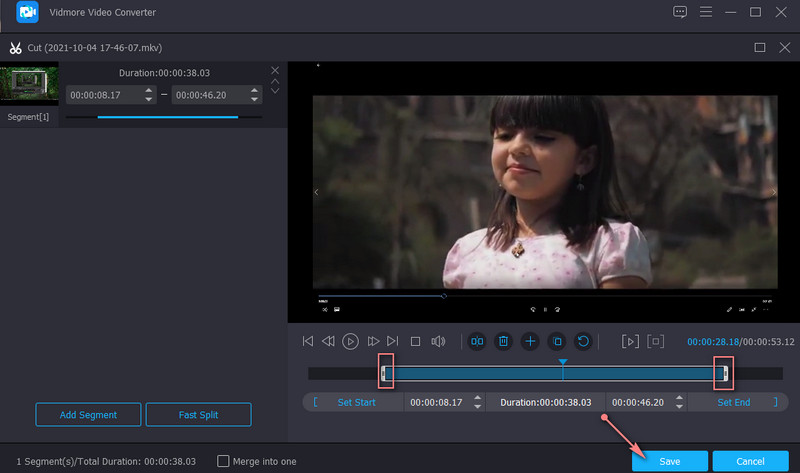The height and width of the screenshot is (473, 800).
Task: Click the Split segment icon
Action: click(x=478, y=341)
